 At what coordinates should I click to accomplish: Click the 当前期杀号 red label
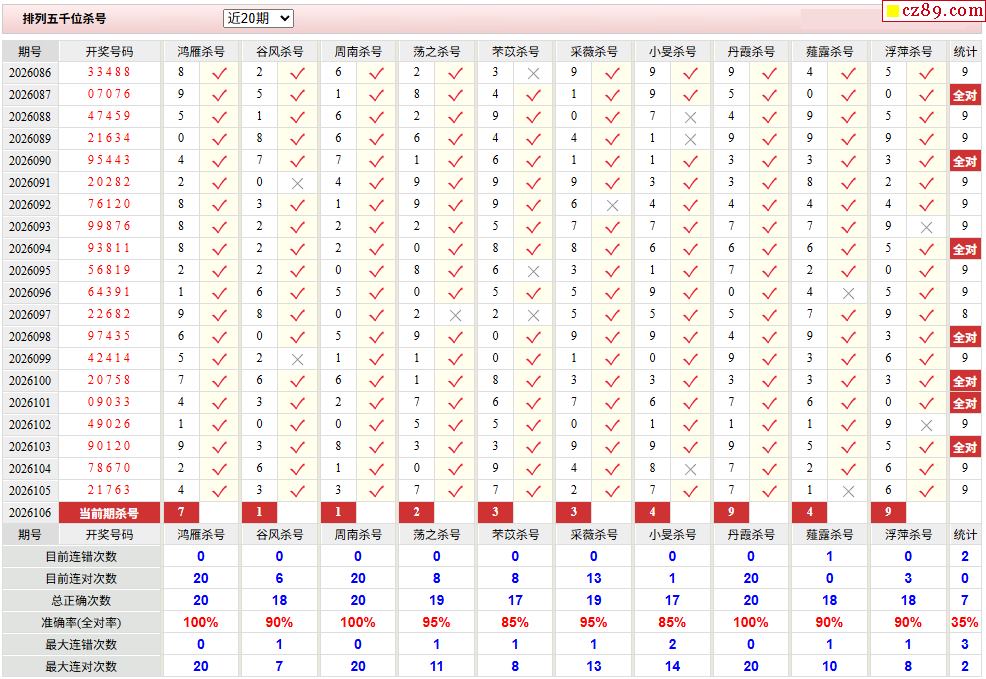pyautogui.click(x=109, y=513)
